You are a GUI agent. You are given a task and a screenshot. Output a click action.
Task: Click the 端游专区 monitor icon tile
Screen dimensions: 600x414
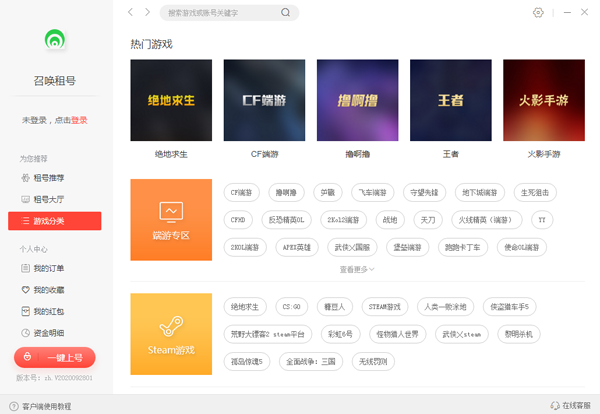[171, 218]
